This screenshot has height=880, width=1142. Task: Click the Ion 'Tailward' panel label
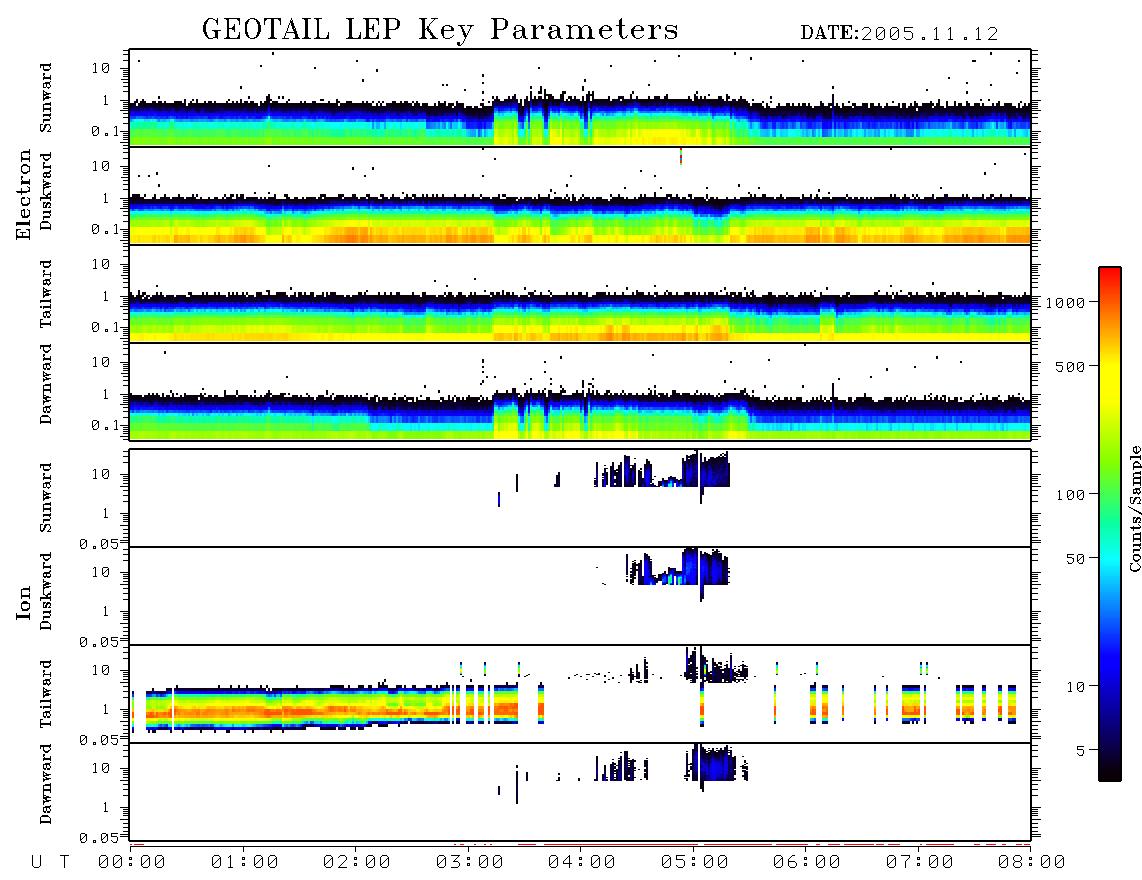(x=46, y=694)
